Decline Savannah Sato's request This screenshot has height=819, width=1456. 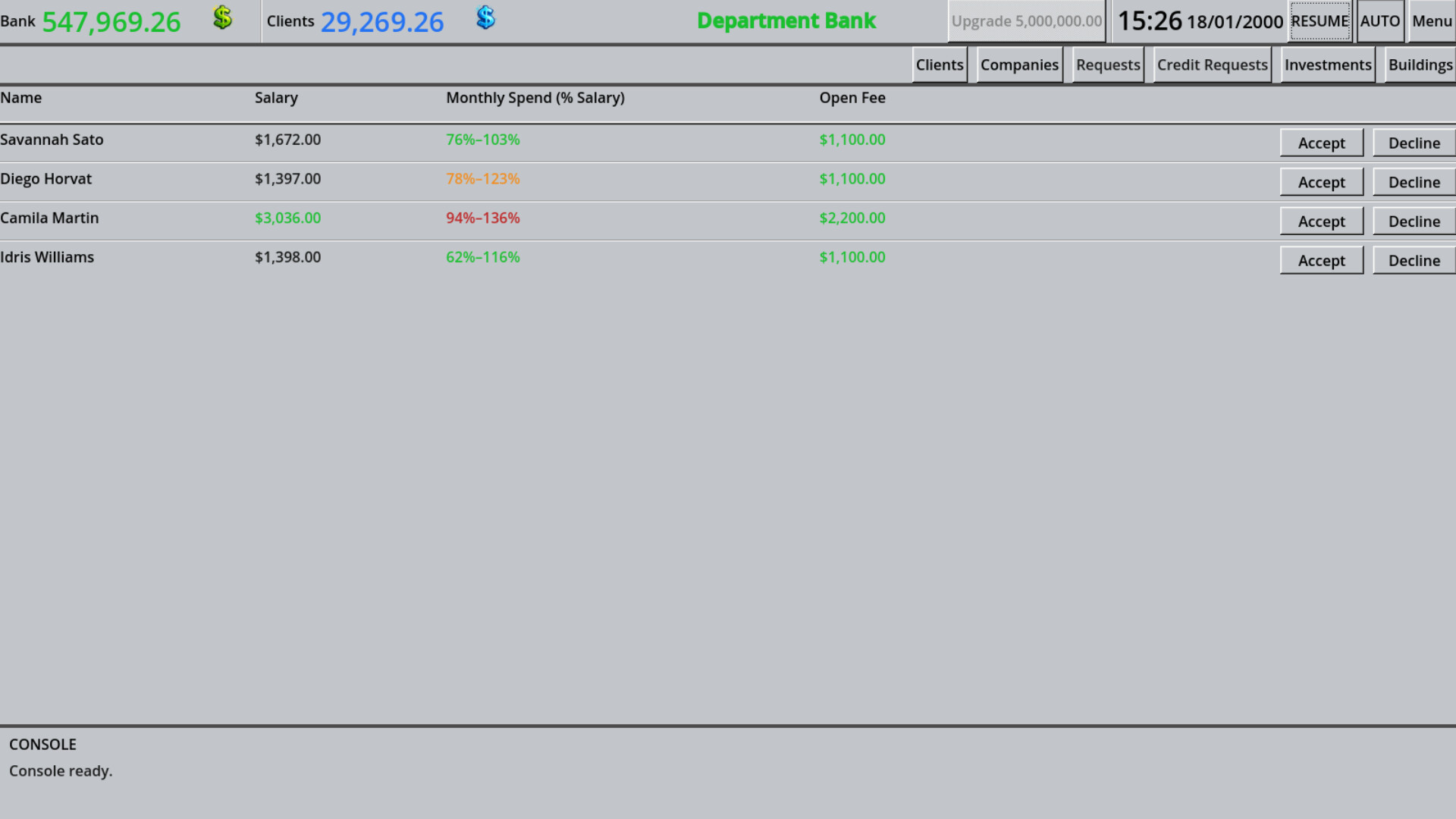[1414, 143]
